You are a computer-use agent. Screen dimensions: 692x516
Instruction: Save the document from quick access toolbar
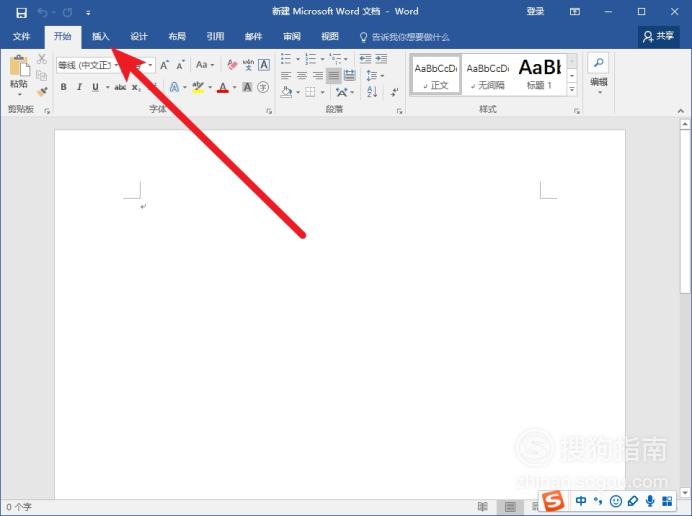(21, 12)
